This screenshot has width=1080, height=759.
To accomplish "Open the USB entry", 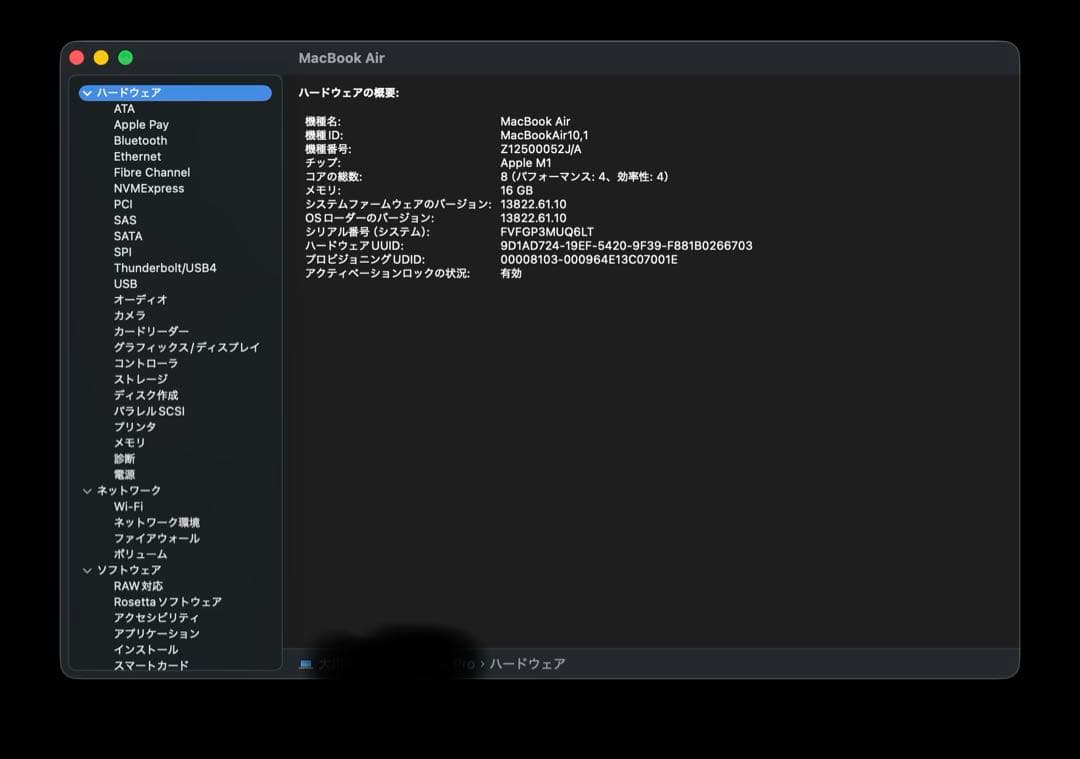I will tap(125, 284).
